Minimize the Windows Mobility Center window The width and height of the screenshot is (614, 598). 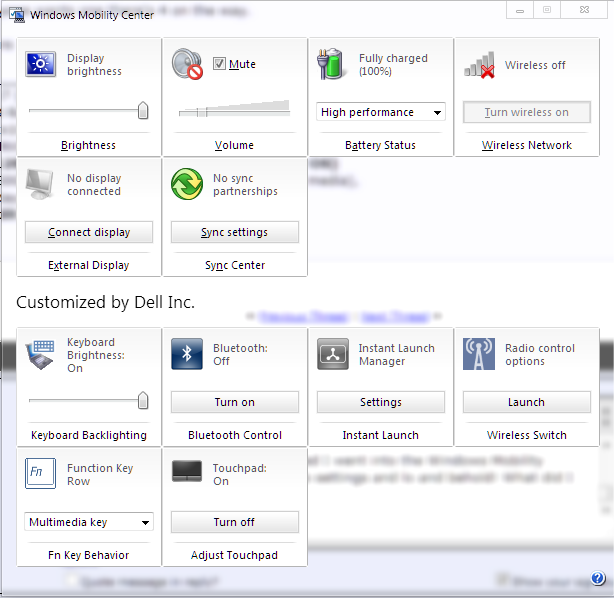[520, 10]
